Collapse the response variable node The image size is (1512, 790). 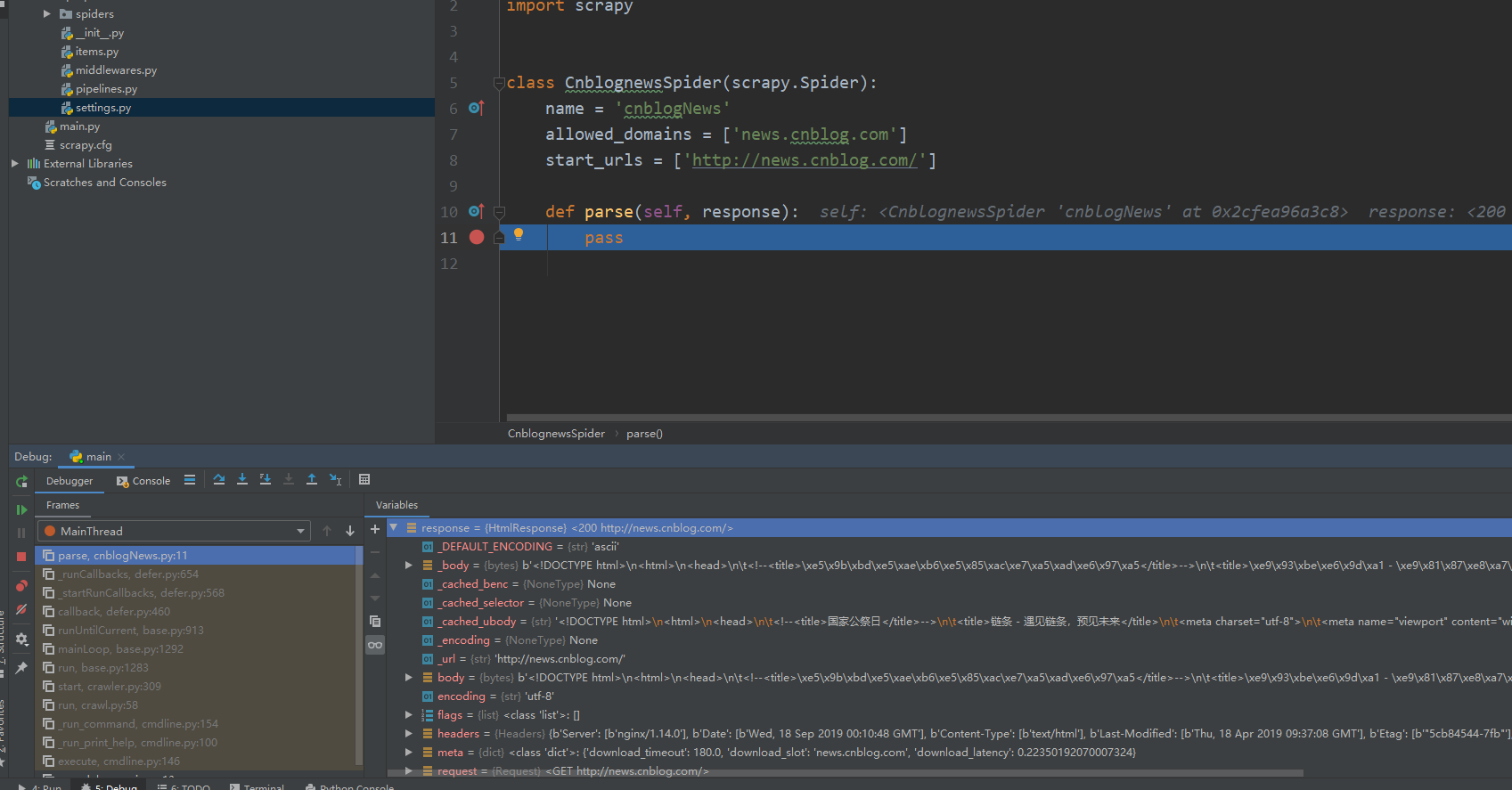click(393, 527)
